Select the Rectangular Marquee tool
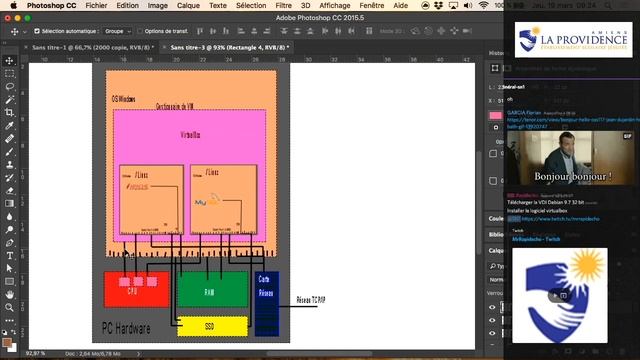This screenshot has width=640, height=360. [x=9, y=74]
